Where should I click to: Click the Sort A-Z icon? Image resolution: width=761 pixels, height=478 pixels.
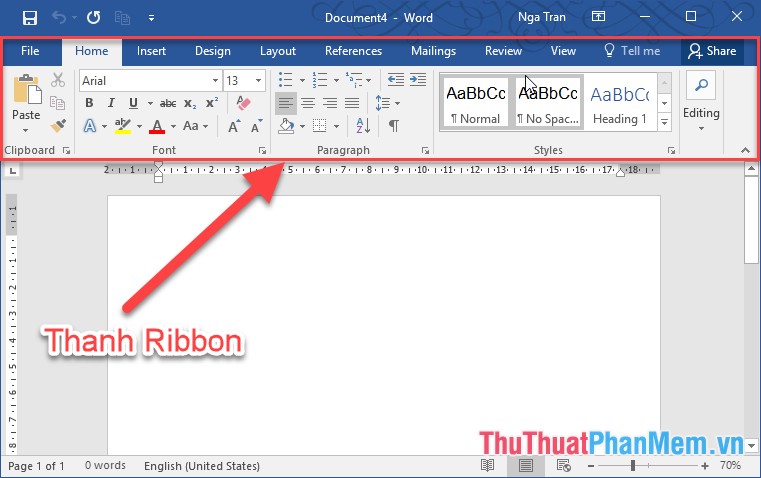coord(363,126)
